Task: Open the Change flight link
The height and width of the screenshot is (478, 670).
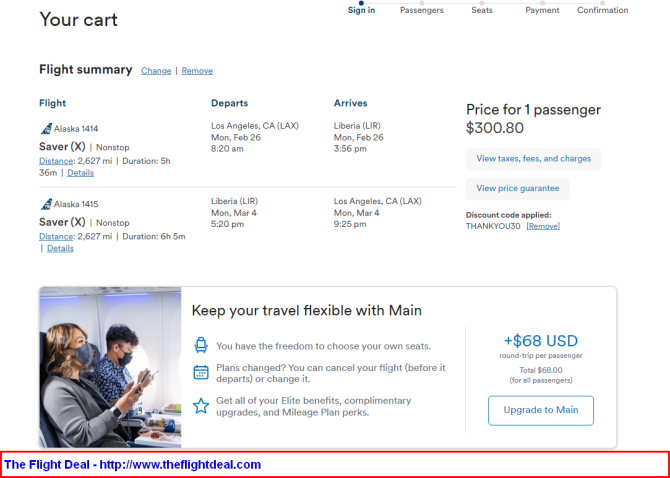Action: click(x=156, y=71)
